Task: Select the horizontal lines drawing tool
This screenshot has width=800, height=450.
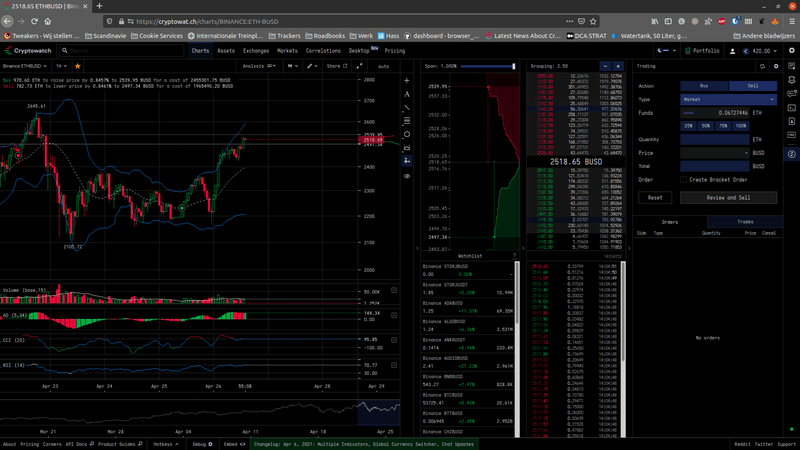Action: pyautogui.click(x=407, y=121)
